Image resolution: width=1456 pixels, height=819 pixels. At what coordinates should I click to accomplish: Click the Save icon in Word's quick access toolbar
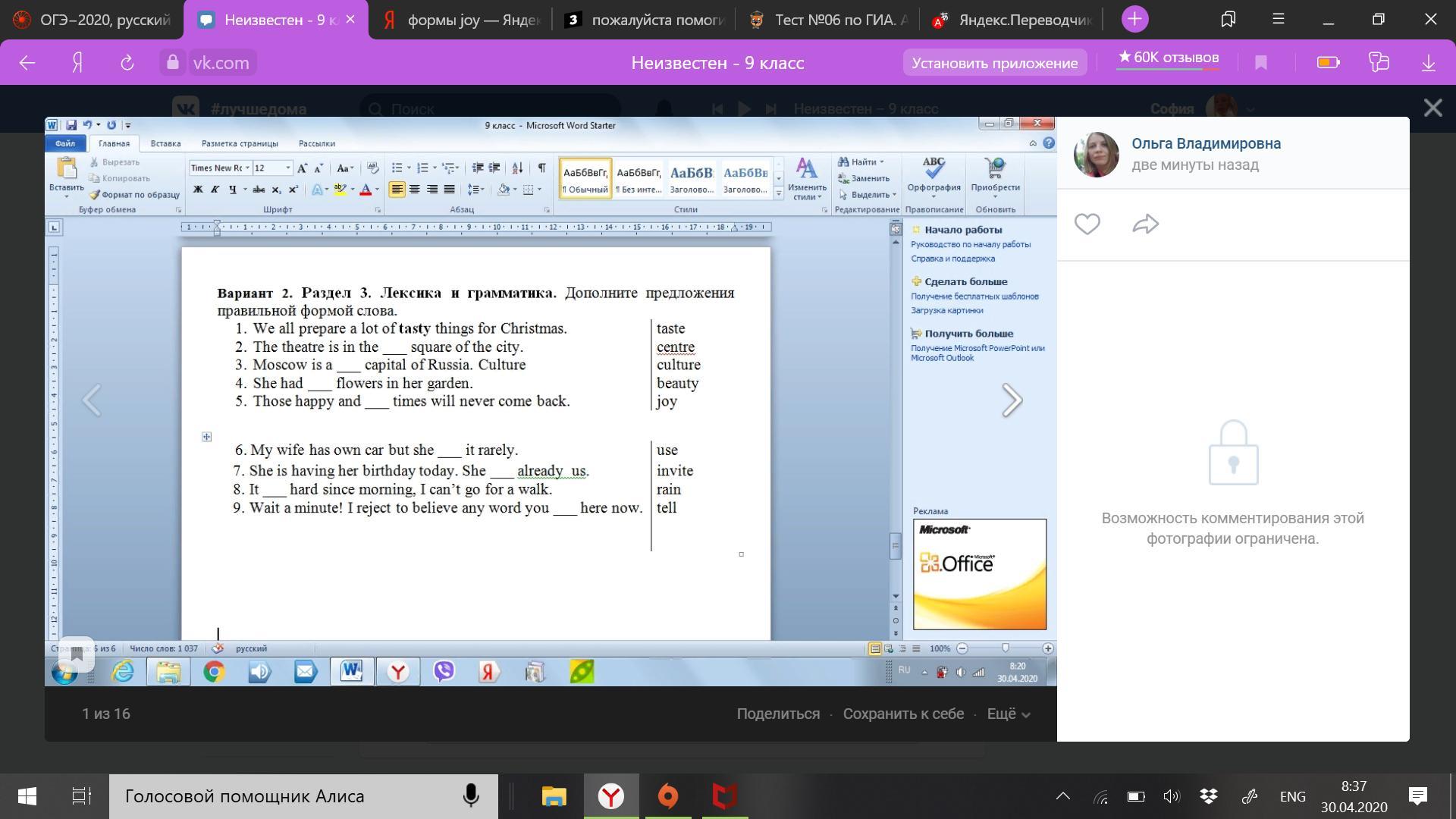point(71,125)
